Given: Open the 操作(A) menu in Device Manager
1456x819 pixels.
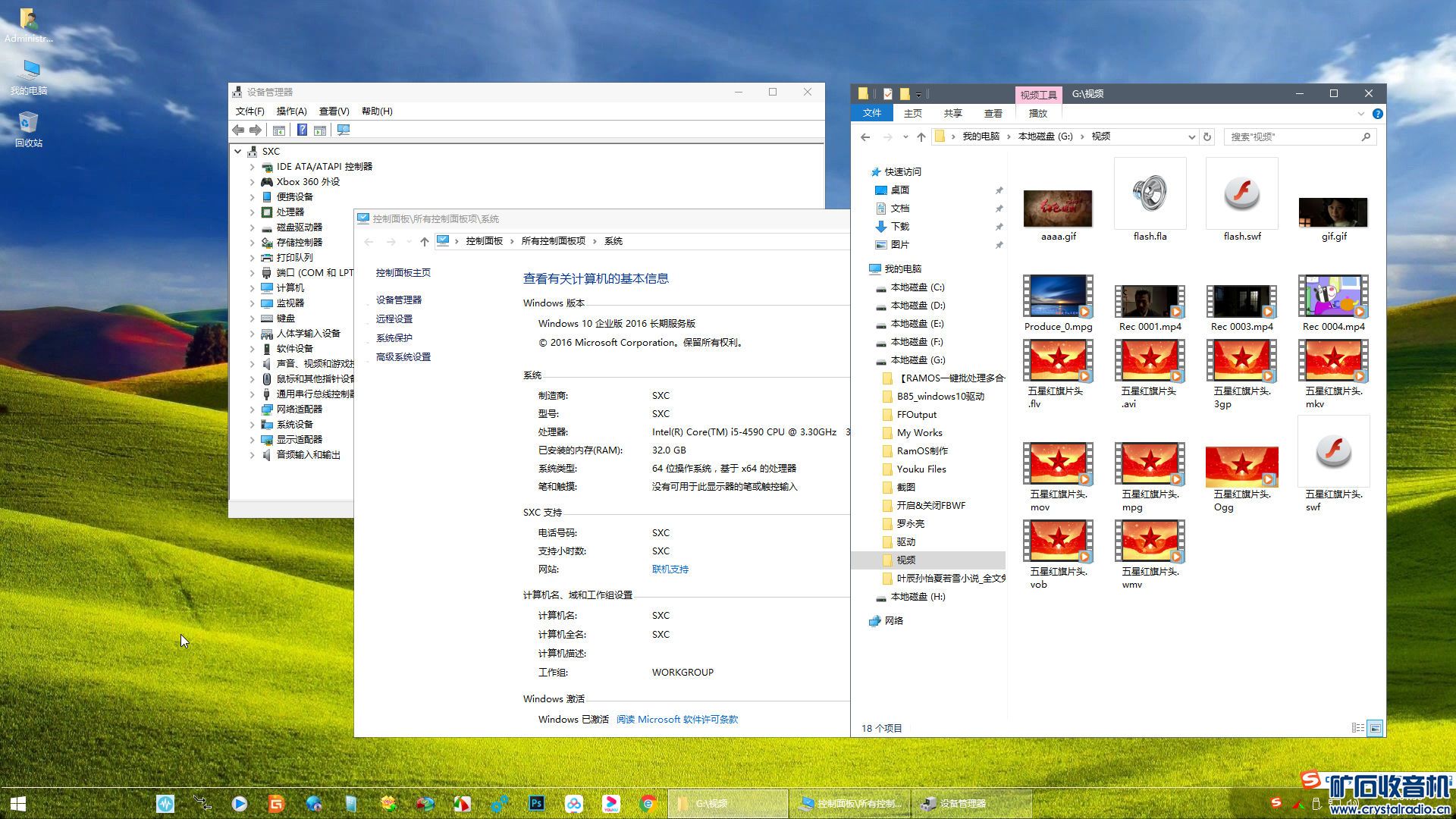Looking at the screenshot, I should tap(291, 111).
